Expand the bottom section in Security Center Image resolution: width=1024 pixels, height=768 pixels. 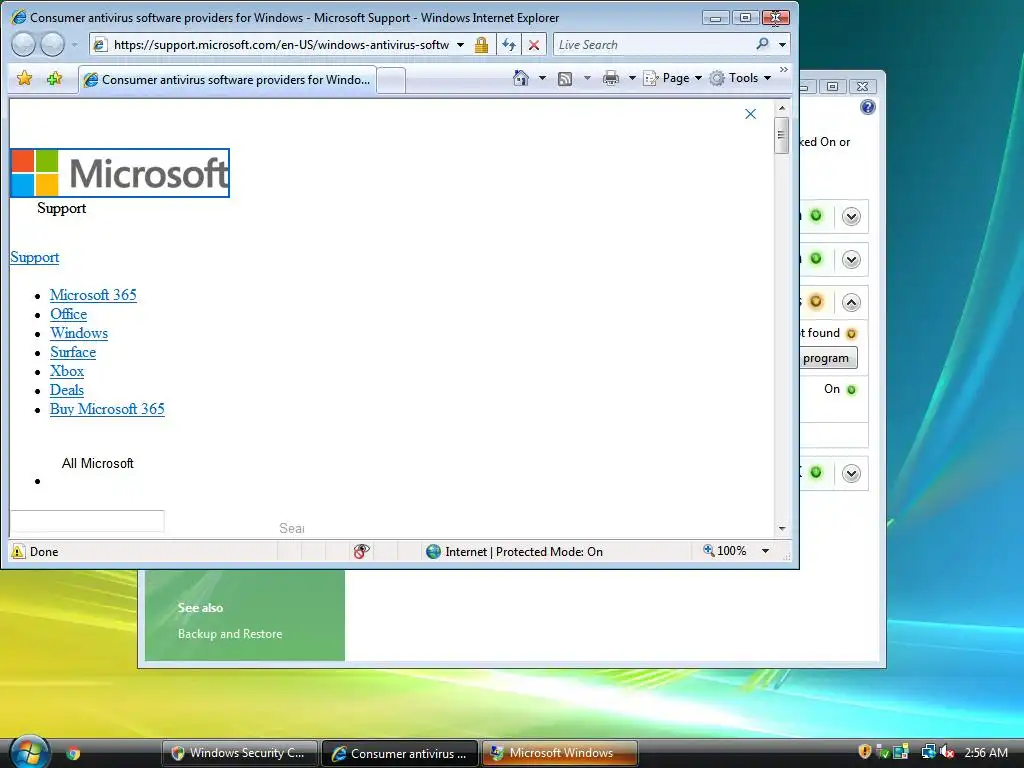click(x=851, y=473)
